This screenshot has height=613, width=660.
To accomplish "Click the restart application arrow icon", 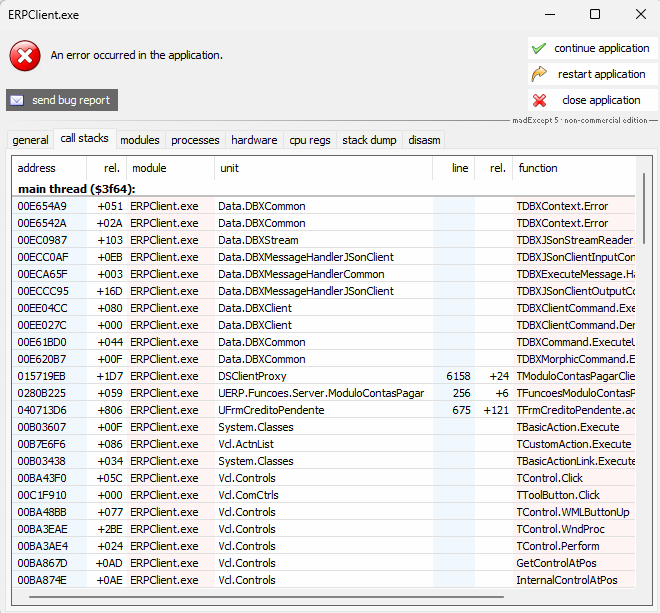I will [x=539, y=74].
